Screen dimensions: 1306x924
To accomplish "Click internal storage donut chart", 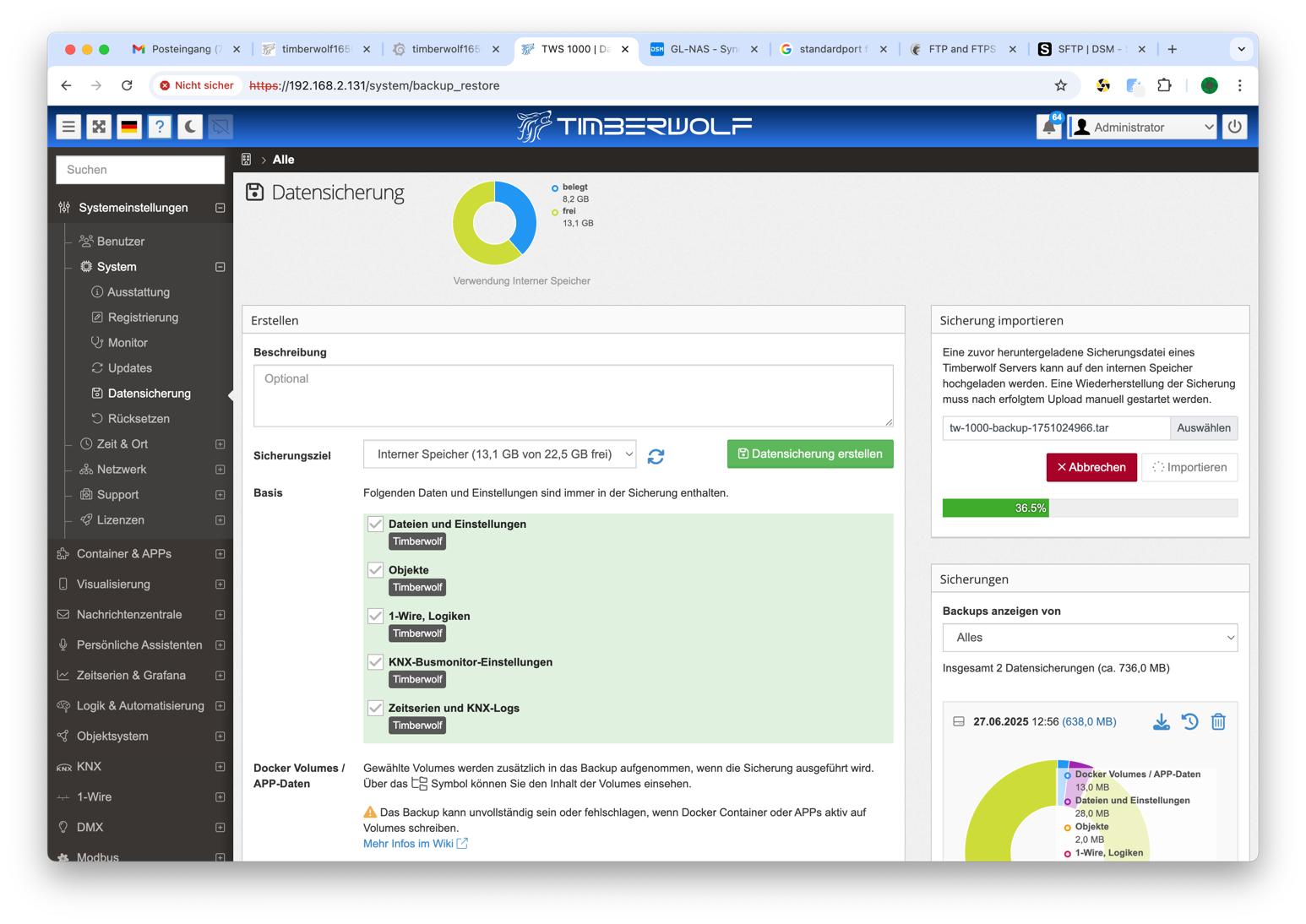I will click(494, 224).
